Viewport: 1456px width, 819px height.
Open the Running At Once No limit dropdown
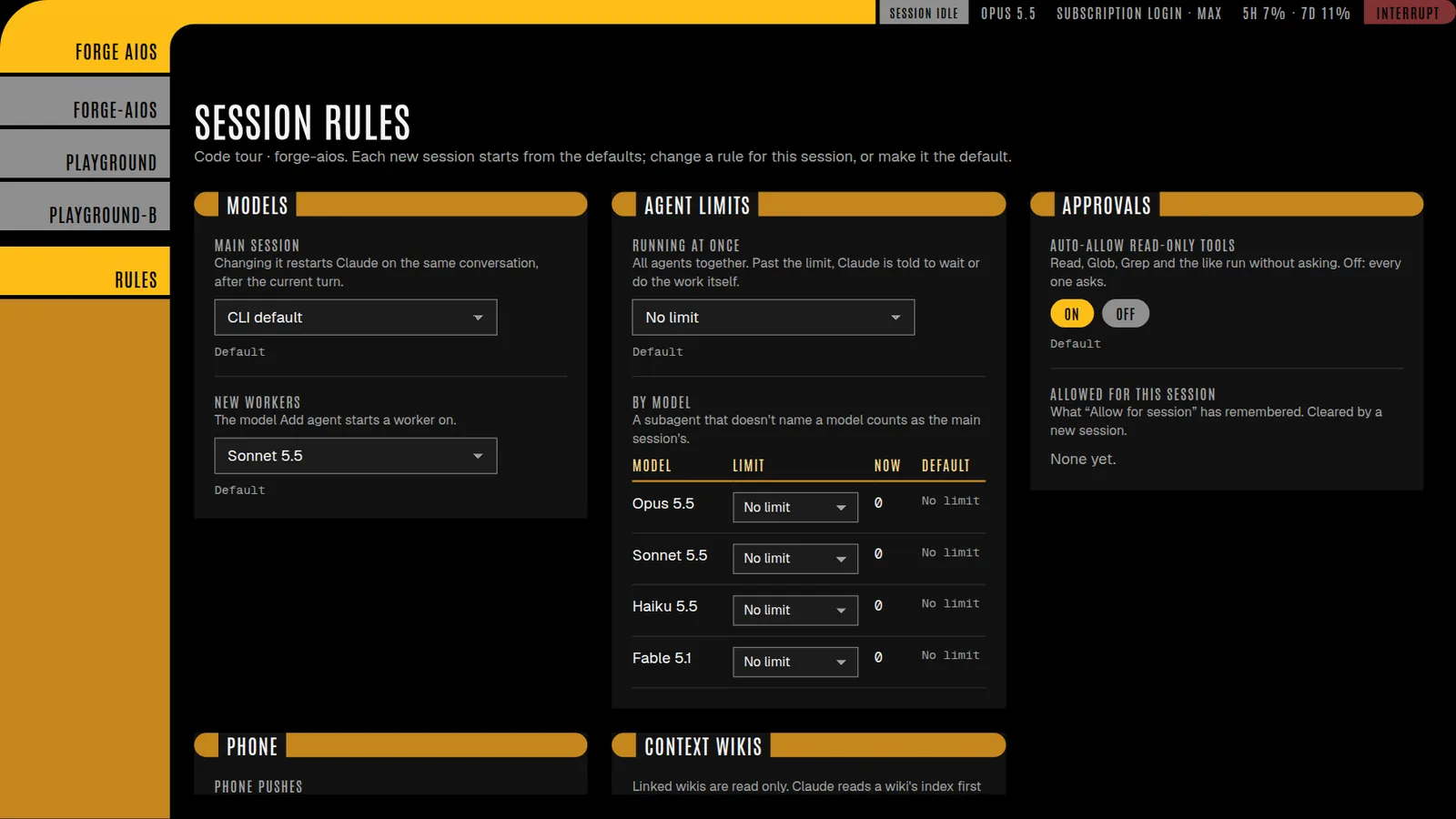(773, 318)
